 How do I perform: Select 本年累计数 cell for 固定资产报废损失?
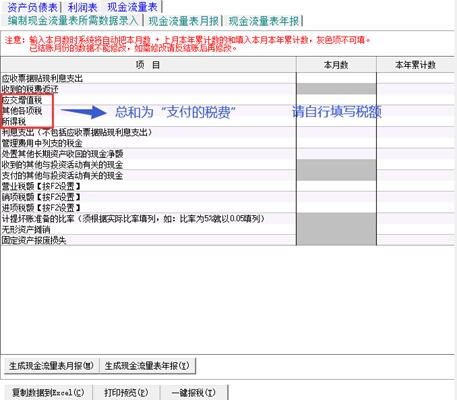pyautogui.click(x=415, y=240)
